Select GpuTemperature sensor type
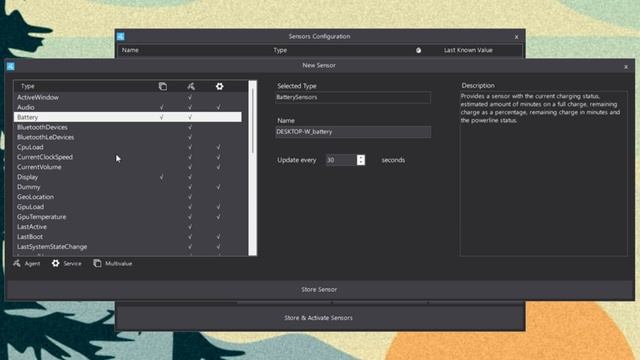The width and height of the screenshot is (640, 360). click(127, 217)
